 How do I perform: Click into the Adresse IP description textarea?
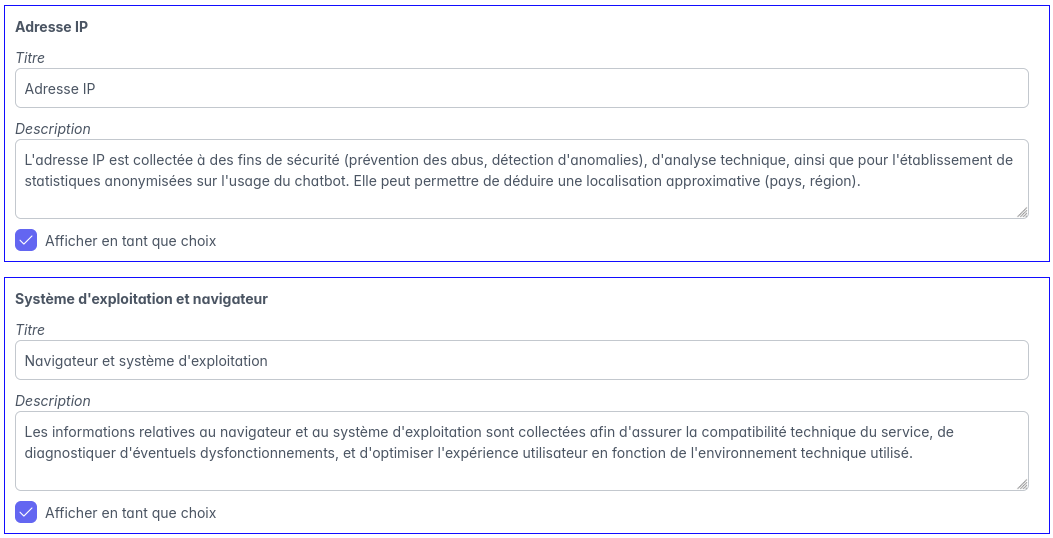tap(521, 202)
